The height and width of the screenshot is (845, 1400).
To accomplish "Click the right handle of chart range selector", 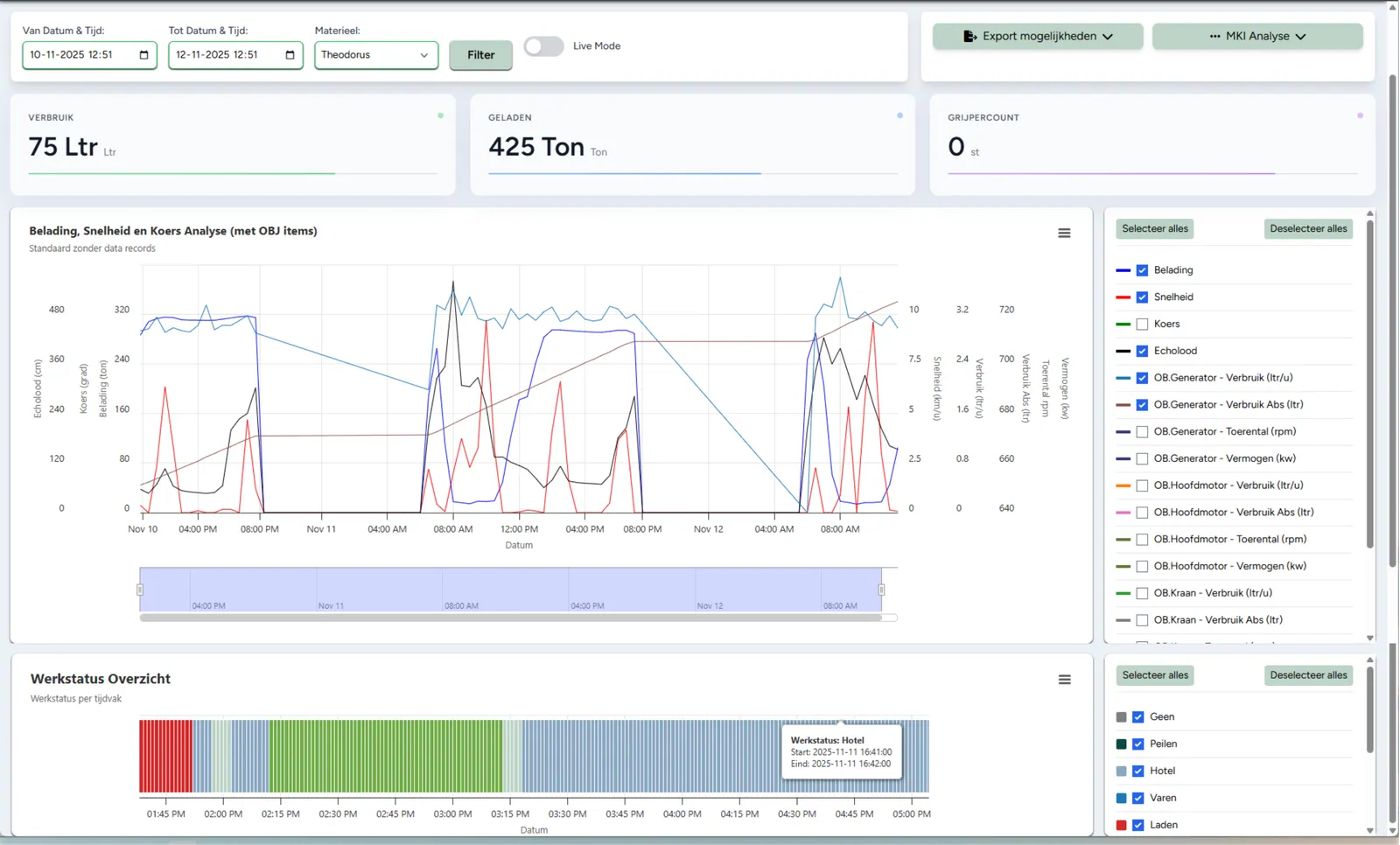I will (x=881, y=590).
